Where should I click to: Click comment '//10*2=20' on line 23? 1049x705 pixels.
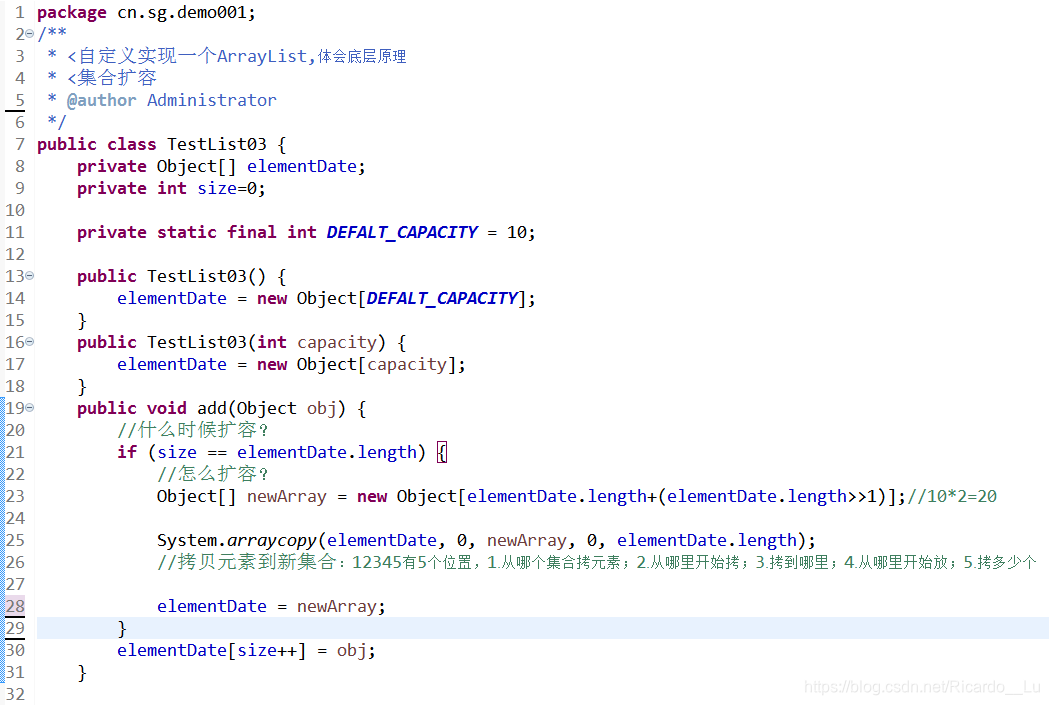[952, 496]
